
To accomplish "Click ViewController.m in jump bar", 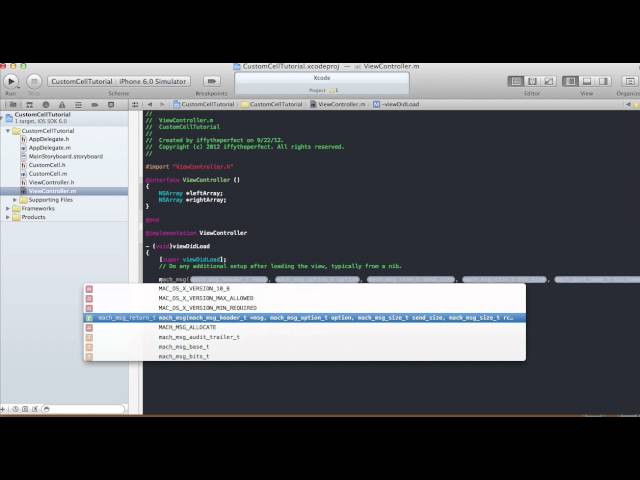I will [x=338, y=104].
